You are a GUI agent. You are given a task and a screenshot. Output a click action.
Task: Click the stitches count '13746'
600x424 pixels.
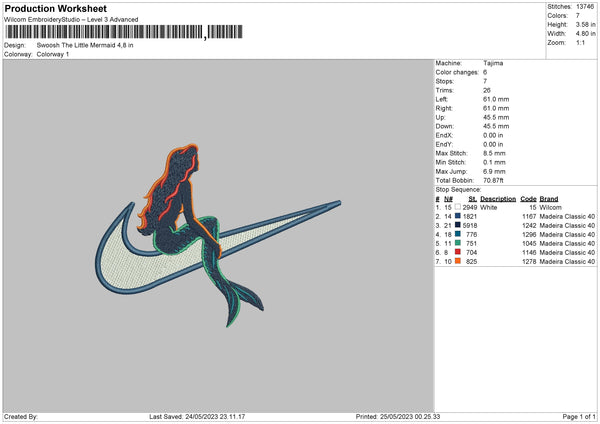pyautogui.click(x=585, y=7)
